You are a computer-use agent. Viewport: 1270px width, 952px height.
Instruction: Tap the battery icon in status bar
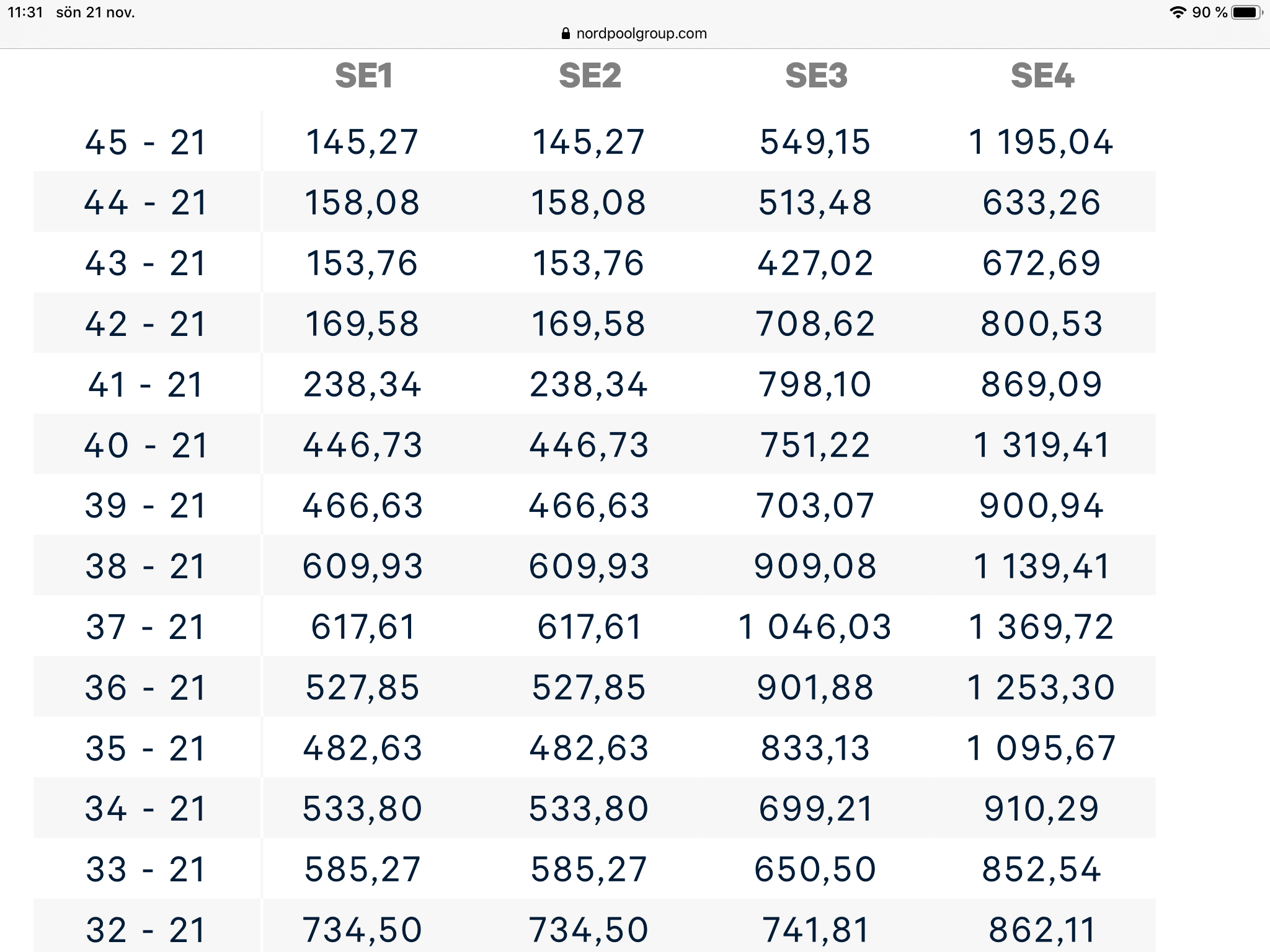point(1247,12)
